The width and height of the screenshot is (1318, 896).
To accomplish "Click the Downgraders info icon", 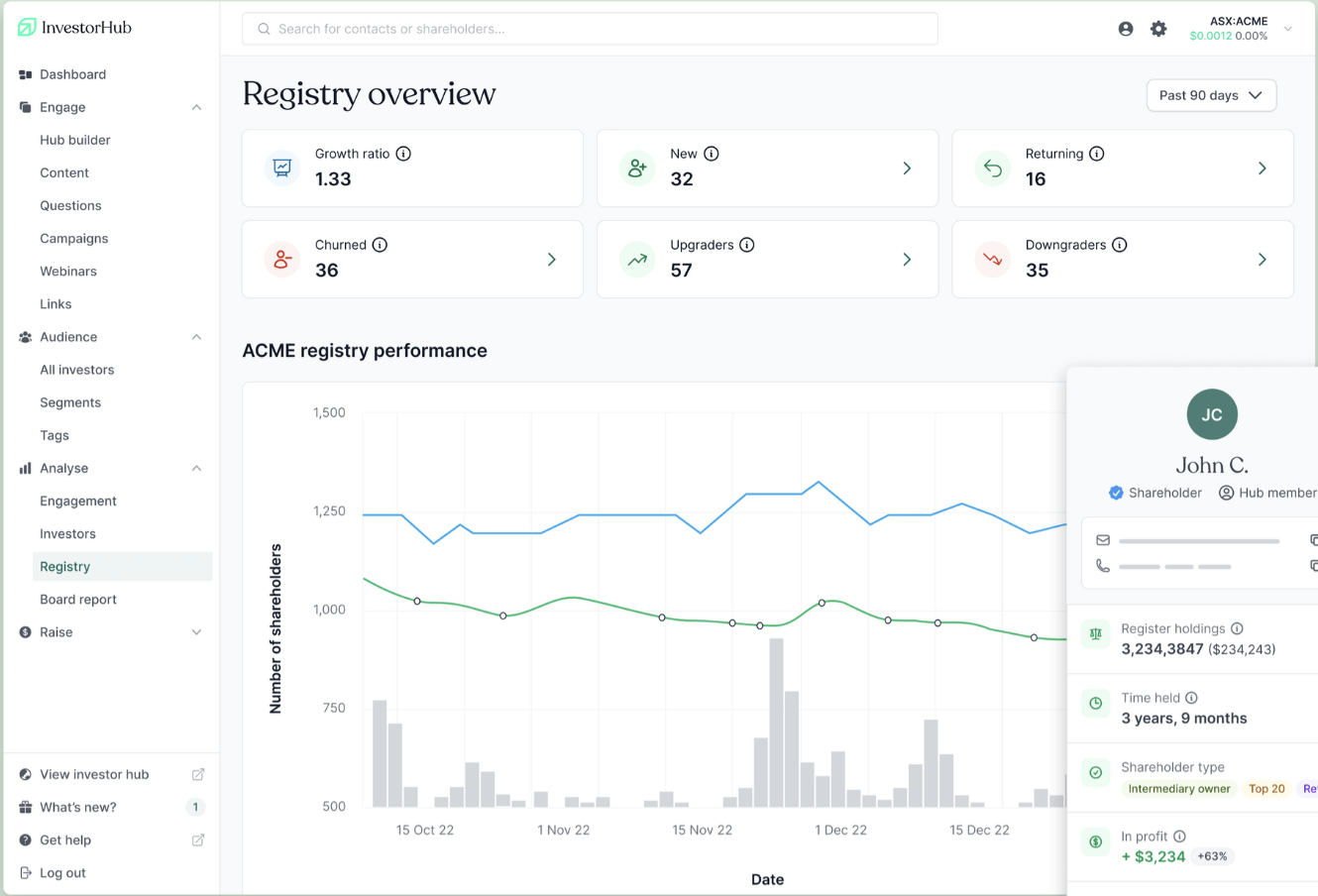I will pyautogui.click(x=1120, y=245).
